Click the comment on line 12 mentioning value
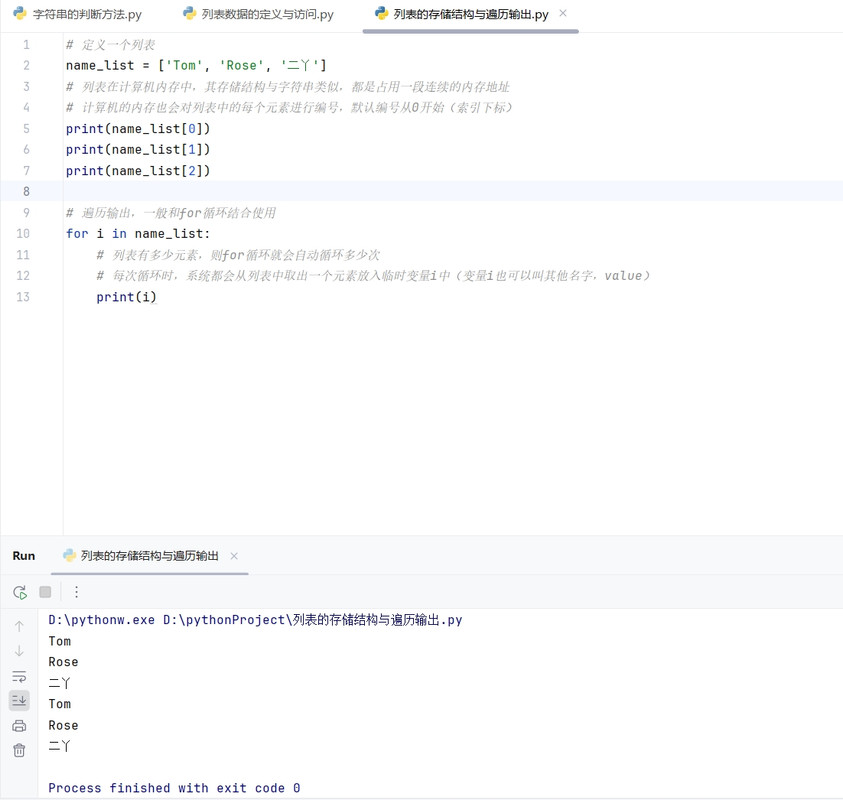 point(374,276)
